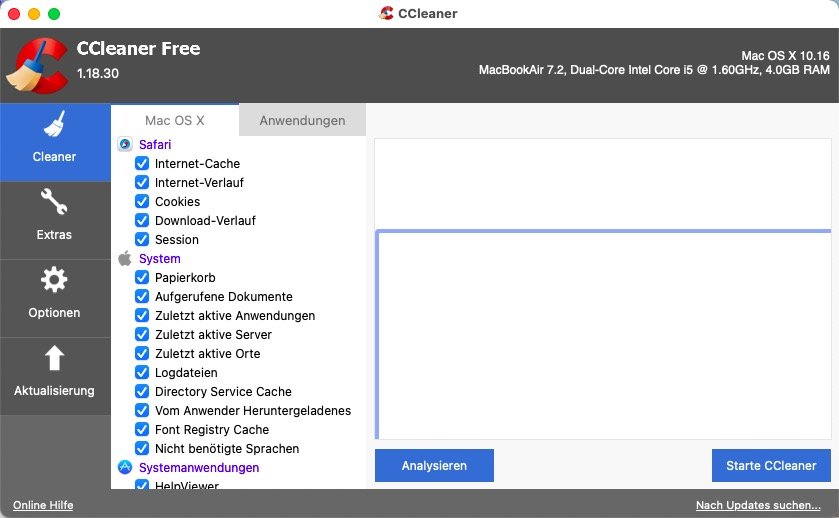The width and height of the screenshot is (839, 518).
Task: Toggle the Papierkorb checkbox
Action: coord(142,277)
